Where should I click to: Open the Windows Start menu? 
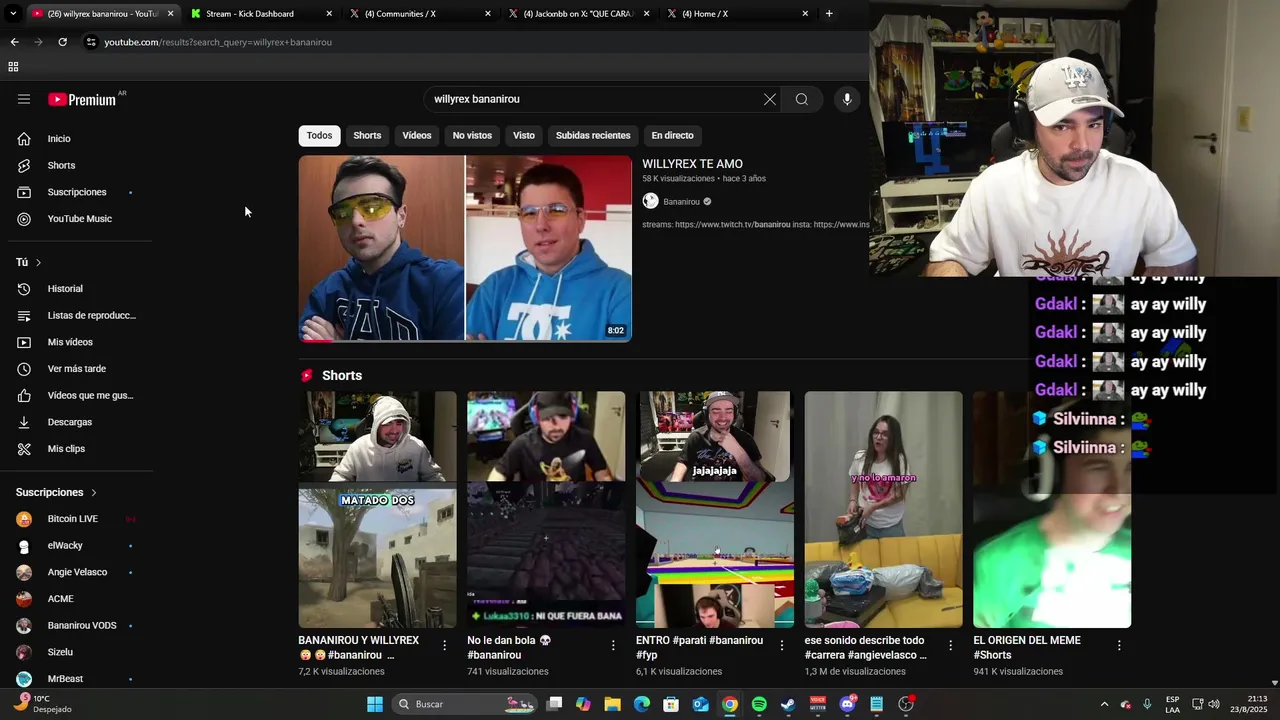click(x=375, y=704)
